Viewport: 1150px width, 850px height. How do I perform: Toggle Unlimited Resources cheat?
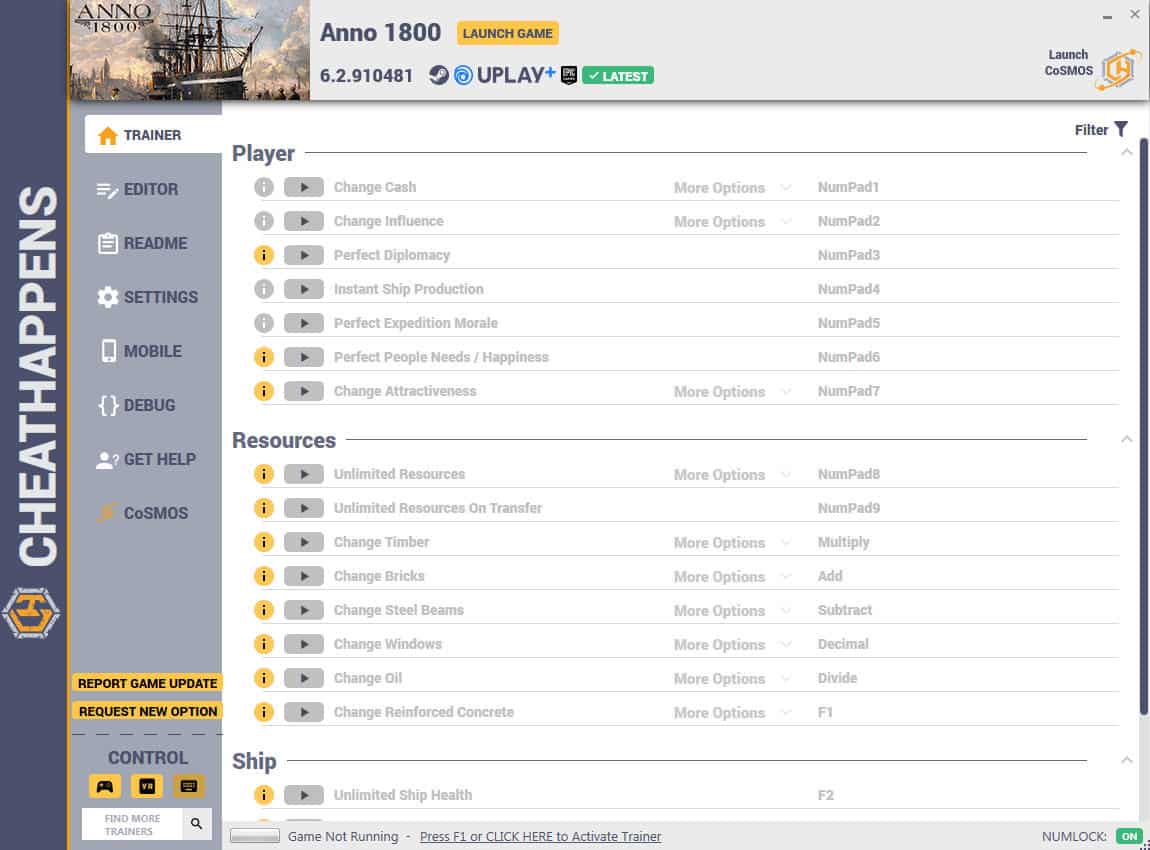tap(304, 474)
